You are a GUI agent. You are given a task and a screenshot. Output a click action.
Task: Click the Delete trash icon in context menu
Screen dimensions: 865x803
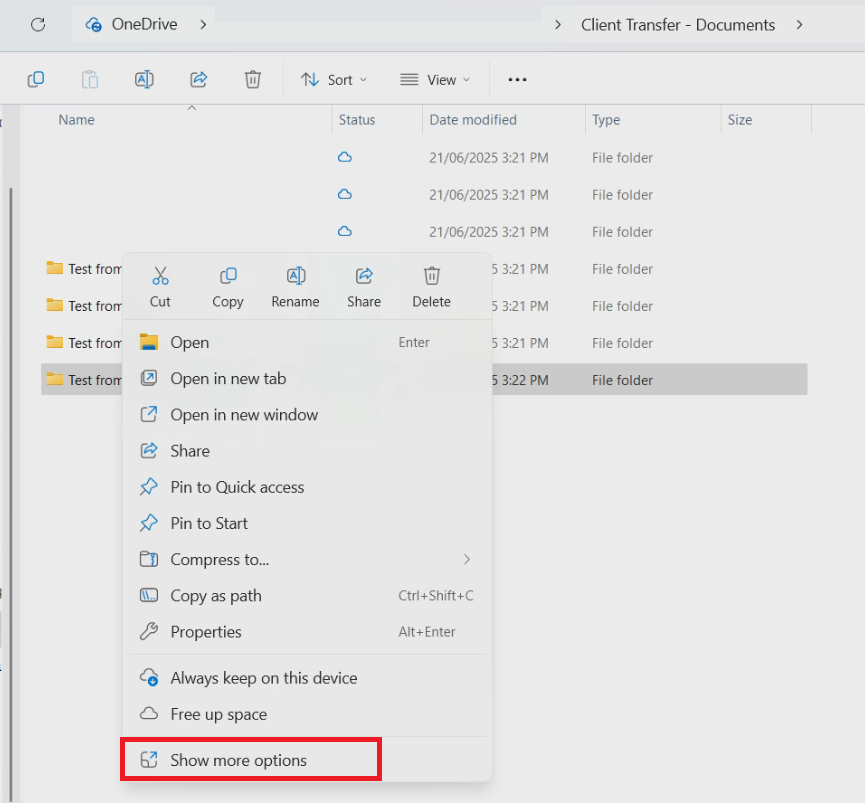(x=431, y=276)
